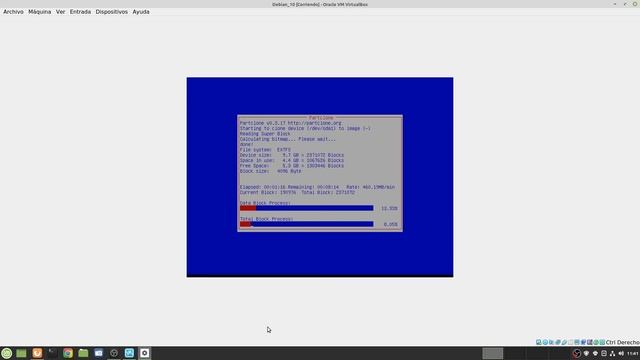Click the Device size line

(x=292, y=155)
